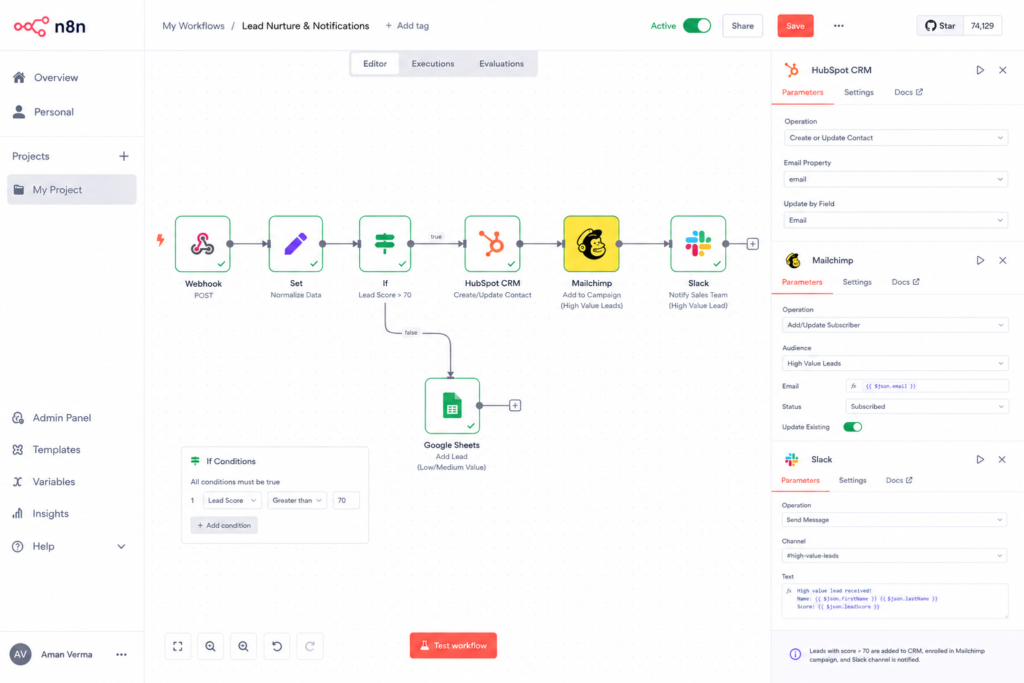Disable the Update Existing toggle
The width and height of the screenshot is (1024, 683).
coord(852,427)
